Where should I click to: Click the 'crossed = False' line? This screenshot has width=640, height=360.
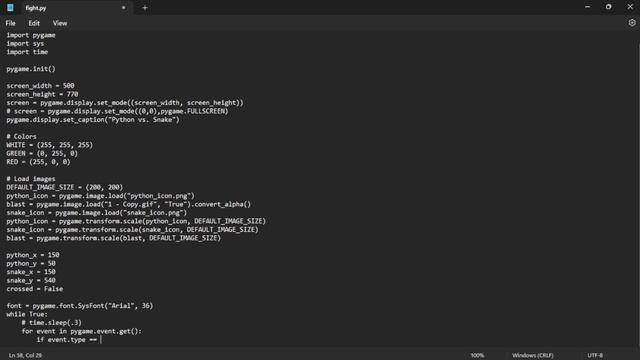35,289
